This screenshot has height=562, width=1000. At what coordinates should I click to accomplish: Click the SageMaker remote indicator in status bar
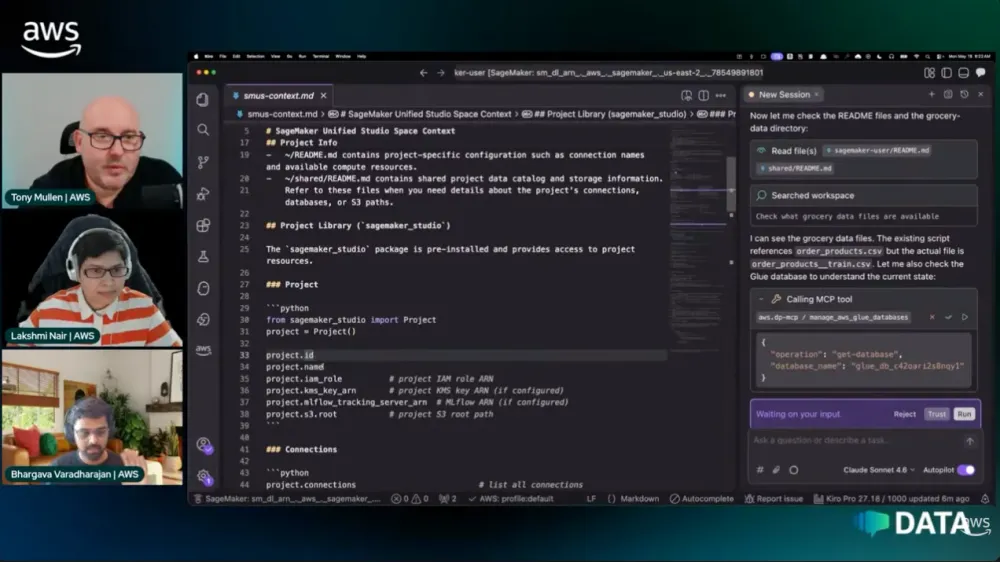(287, 499)
